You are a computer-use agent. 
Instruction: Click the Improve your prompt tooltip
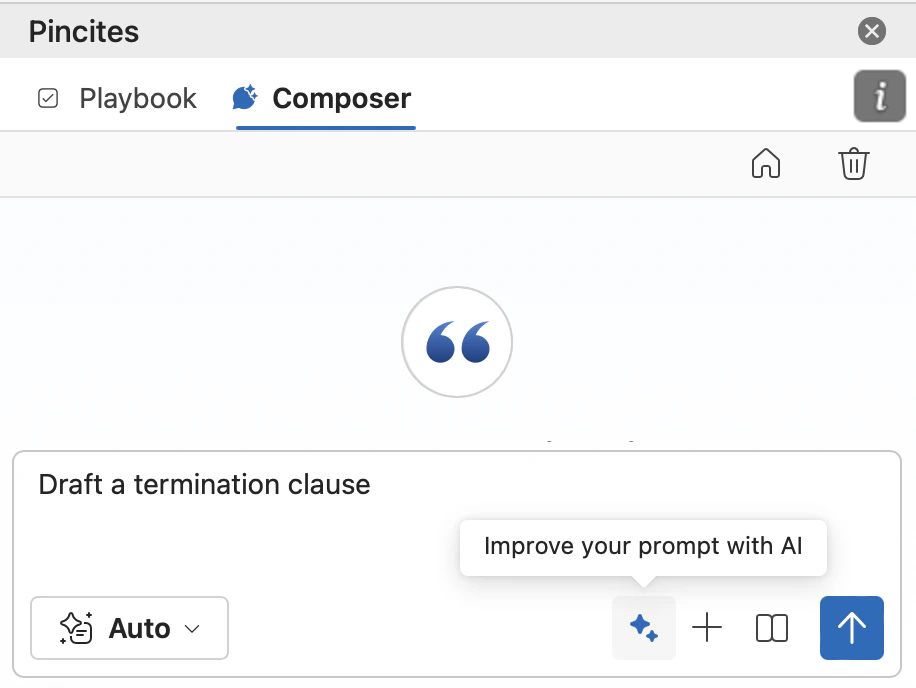pyautogui.click(x=643, y=547)
